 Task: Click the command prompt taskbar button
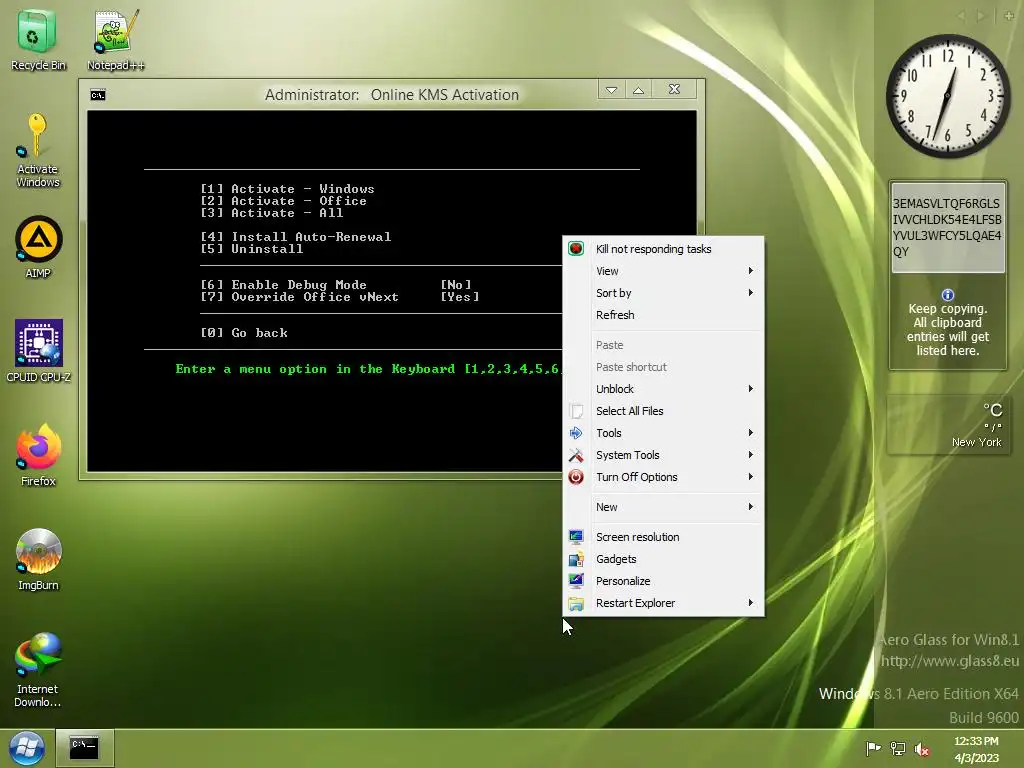84,747
